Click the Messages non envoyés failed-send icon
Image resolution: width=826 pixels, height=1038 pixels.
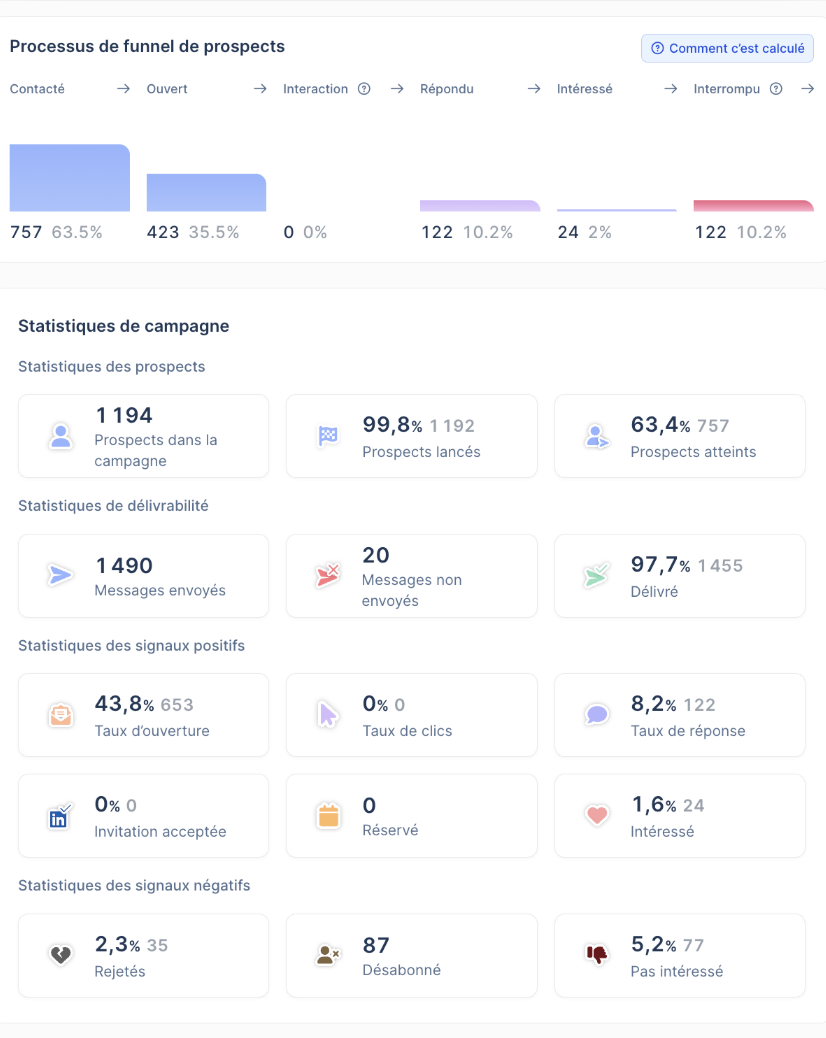pyautogui.click(x=328, y=575)
